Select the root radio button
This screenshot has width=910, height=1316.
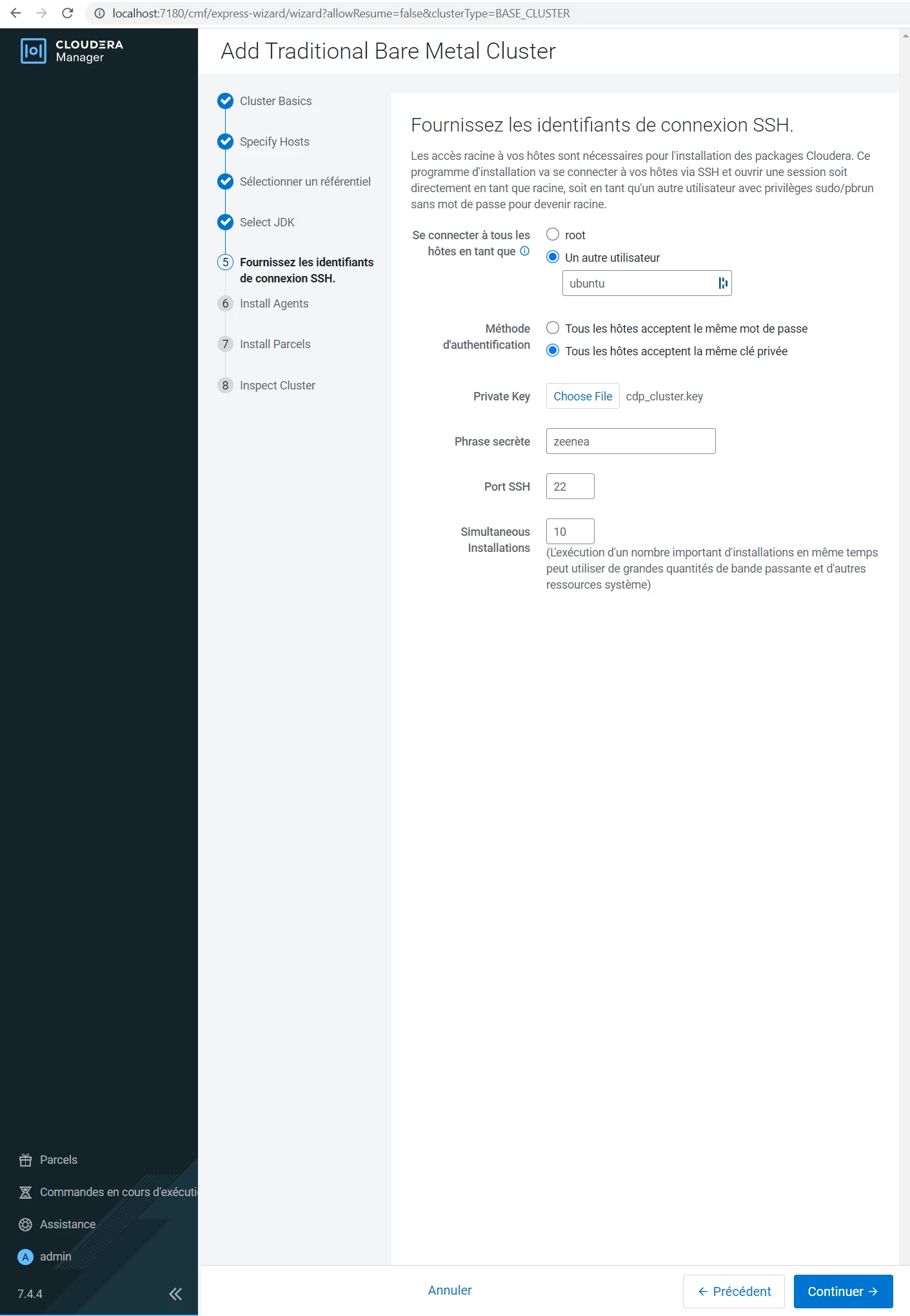[553, 234]
